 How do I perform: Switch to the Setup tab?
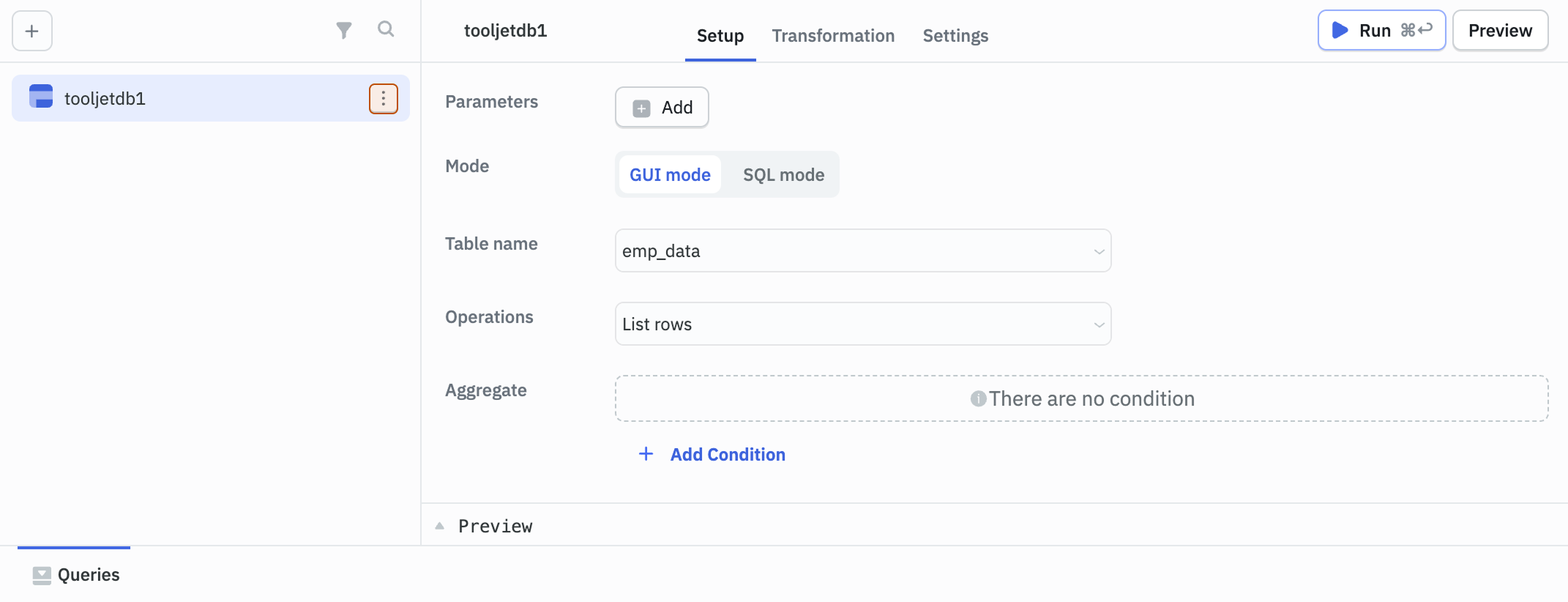click(x=720, y=36)
